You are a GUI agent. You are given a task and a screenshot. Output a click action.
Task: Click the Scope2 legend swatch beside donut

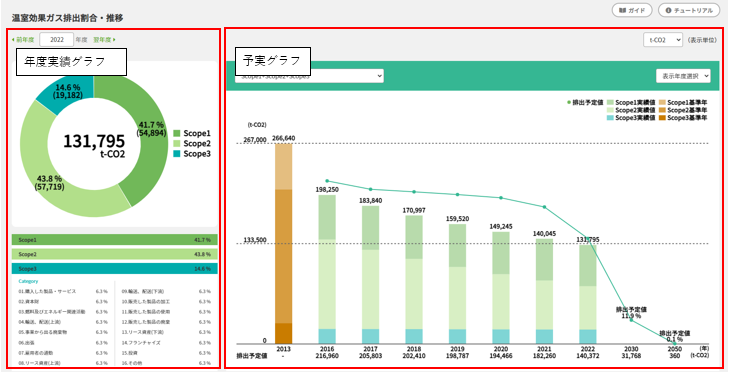pyautogui.click(x=176, y=144)
